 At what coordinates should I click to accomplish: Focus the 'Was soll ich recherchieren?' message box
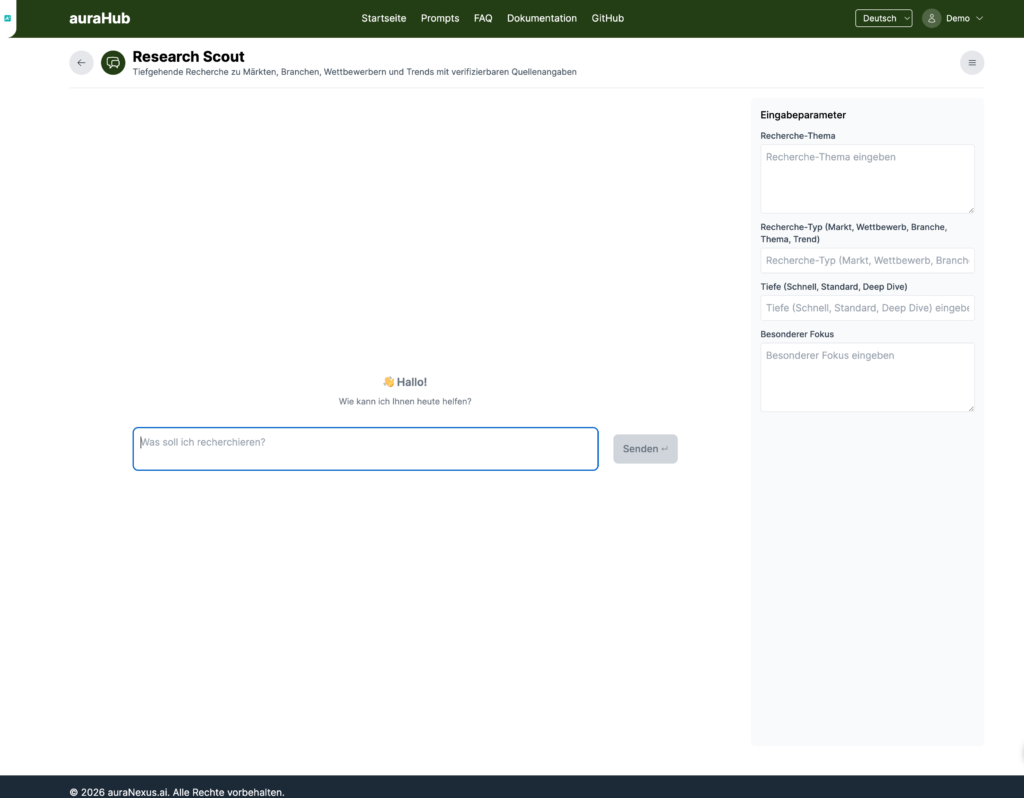pyautogui.click(x=365, y=449)
